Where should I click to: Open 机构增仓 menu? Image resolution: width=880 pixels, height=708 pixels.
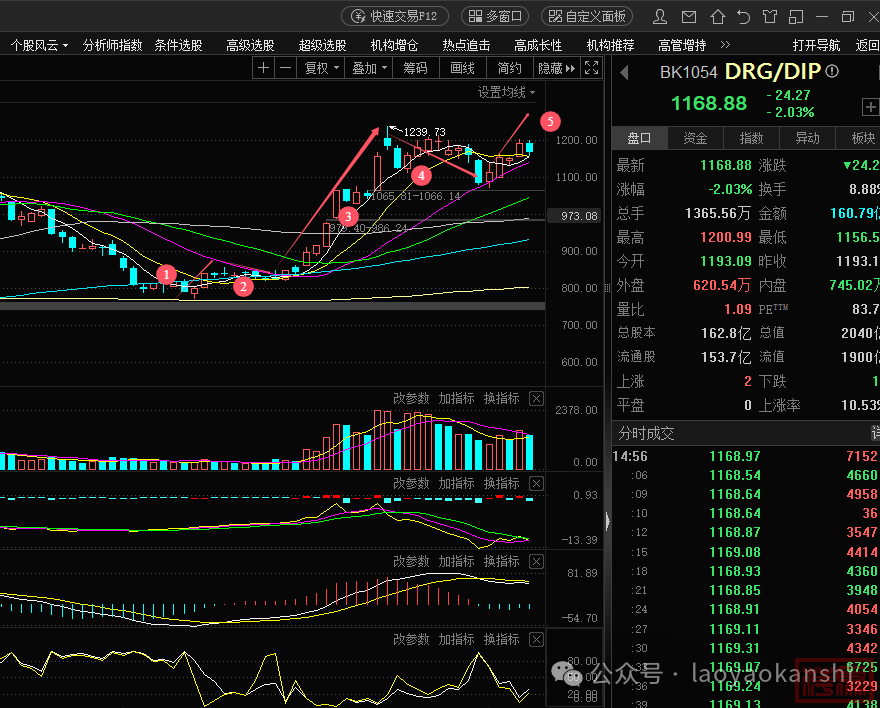point(394,45)
